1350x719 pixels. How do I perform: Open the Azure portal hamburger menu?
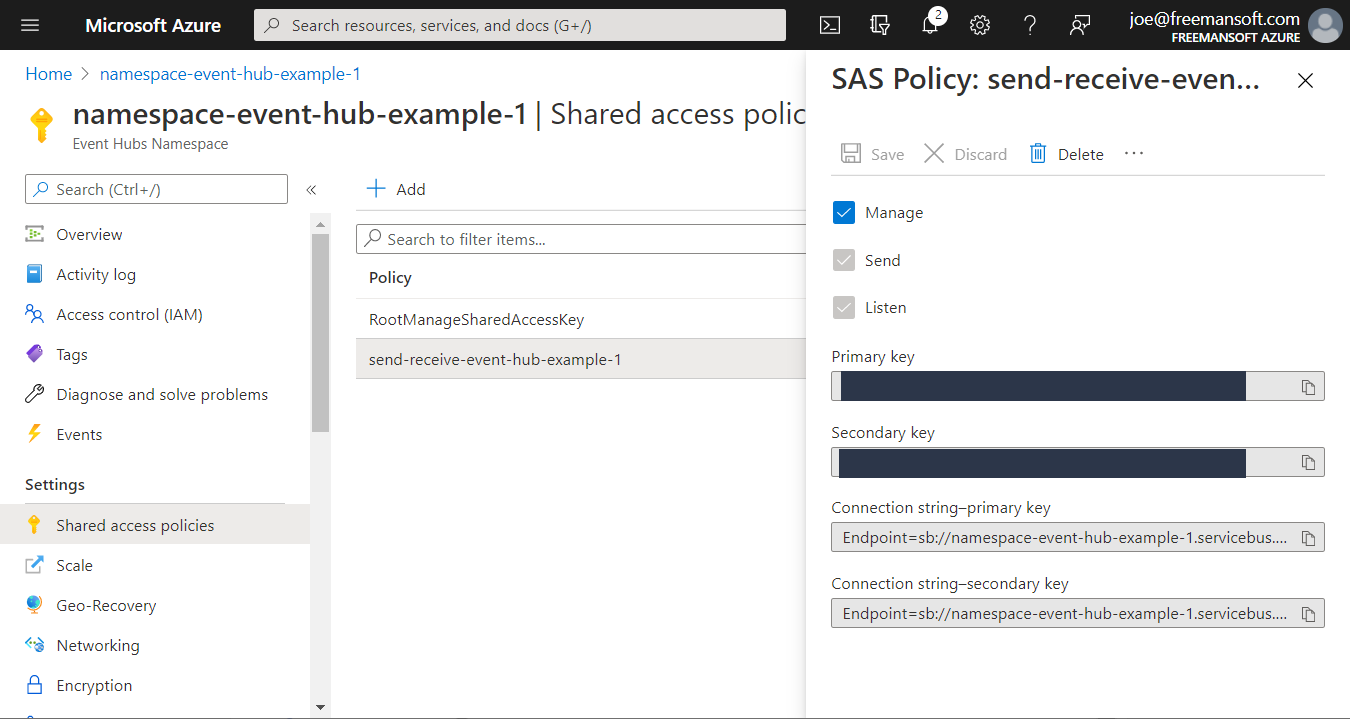pos(28,25)
